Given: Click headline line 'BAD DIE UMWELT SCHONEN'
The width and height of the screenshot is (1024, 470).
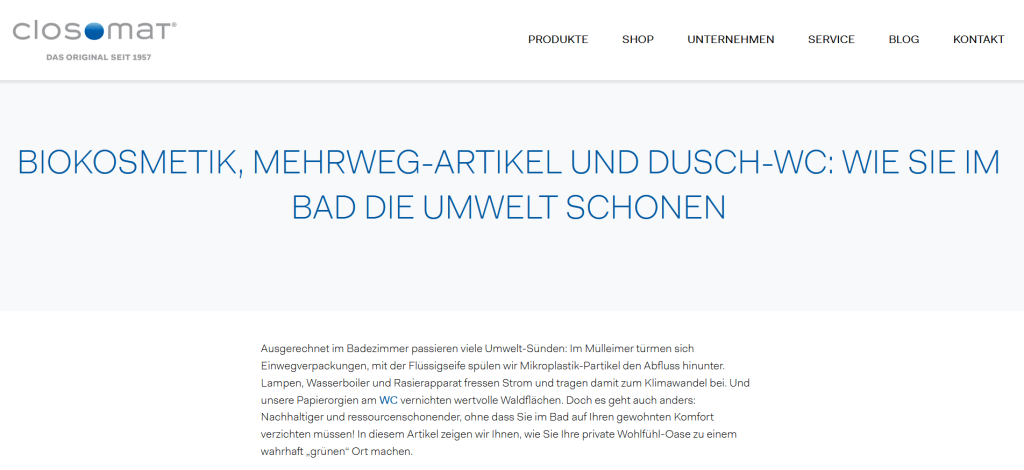Looking at the screenshot, I should 509,208.
